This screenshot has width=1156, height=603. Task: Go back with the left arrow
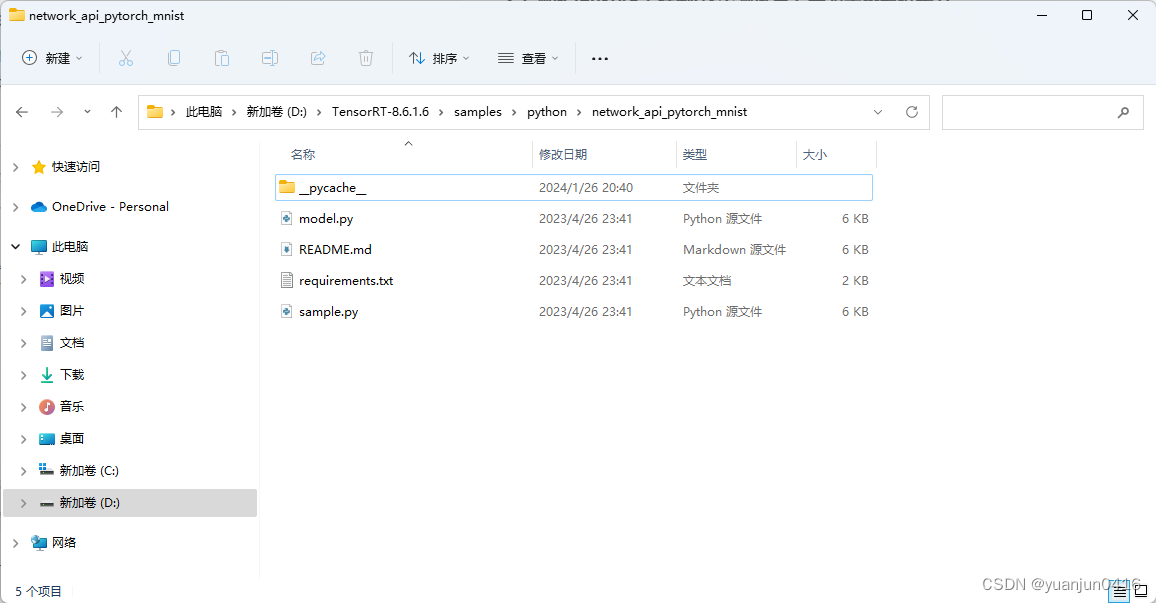click(22, 112)
